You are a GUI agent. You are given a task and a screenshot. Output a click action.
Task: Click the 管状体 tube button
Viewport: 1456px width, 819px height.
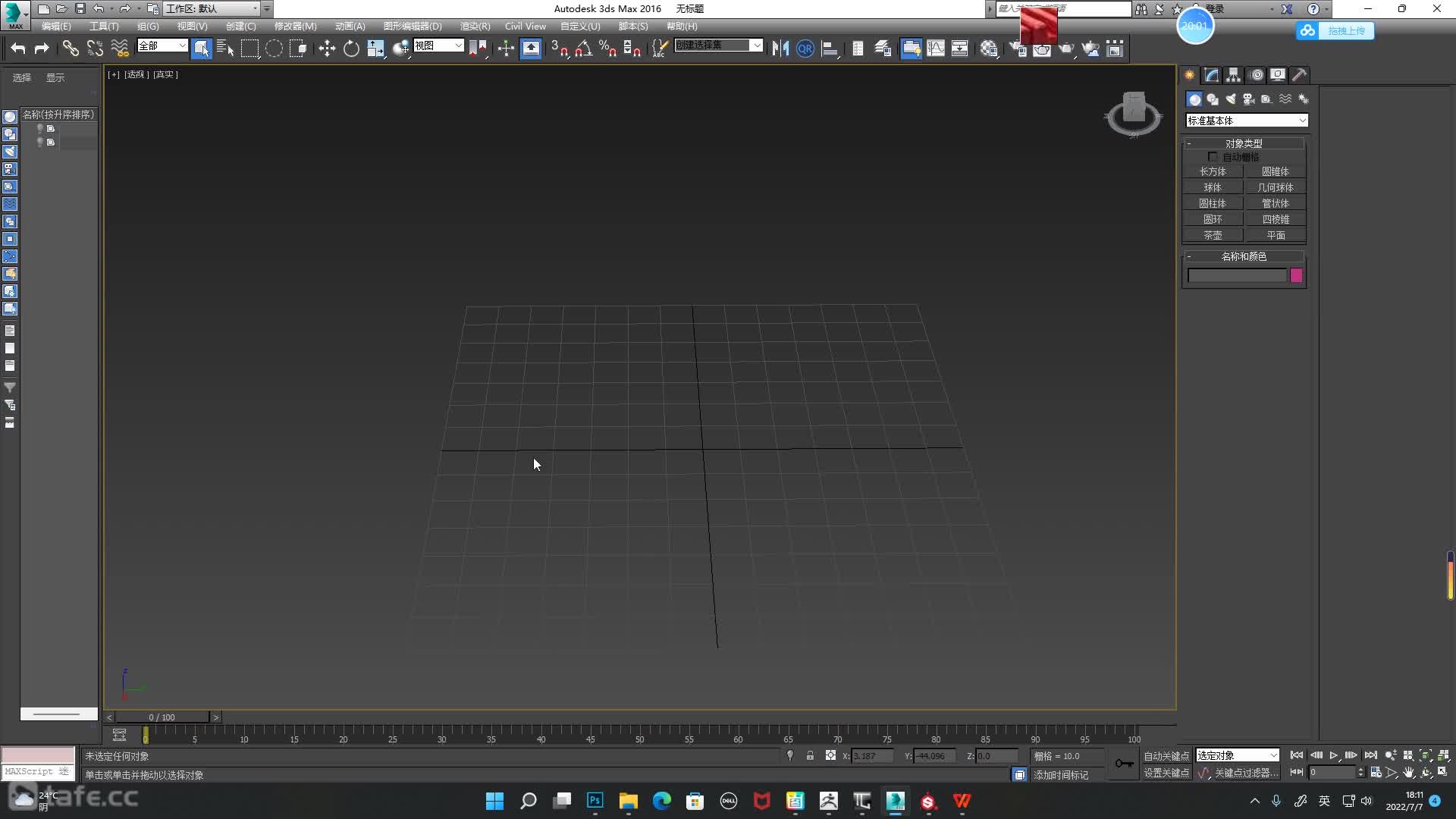click(1276, 203)
